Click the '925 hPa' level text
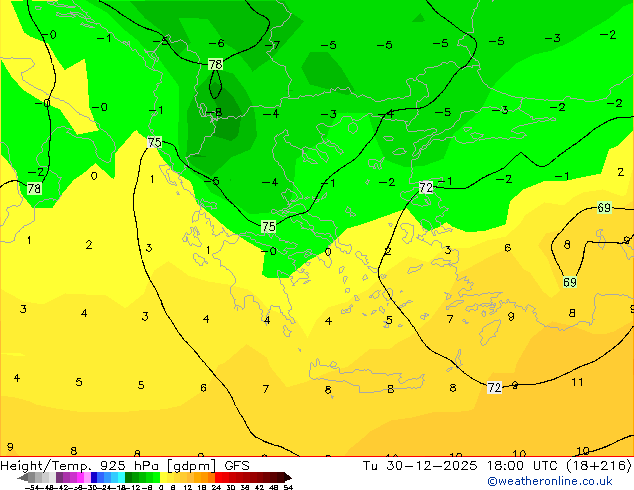Image resolution: width=634 pixels, height=490 pixels. pos(130,466)
